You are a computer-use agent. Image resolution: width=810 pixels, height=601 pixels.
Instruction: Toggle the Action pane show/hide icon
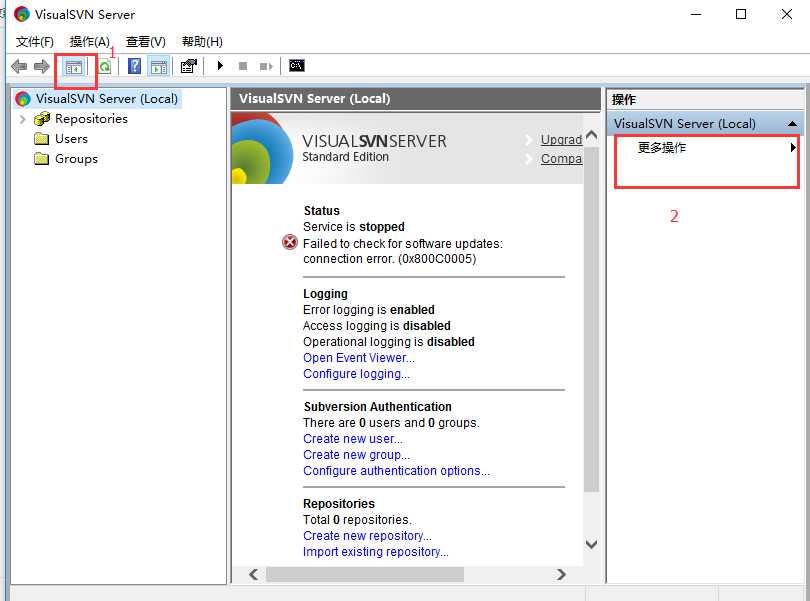coord(159,67)
